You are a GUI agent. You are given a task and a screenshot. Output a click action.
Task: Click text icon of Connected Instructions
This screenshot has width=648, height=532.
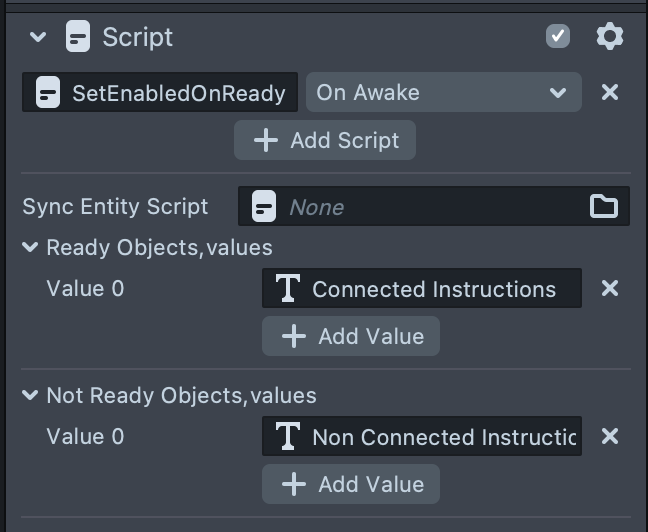point(287,289)
